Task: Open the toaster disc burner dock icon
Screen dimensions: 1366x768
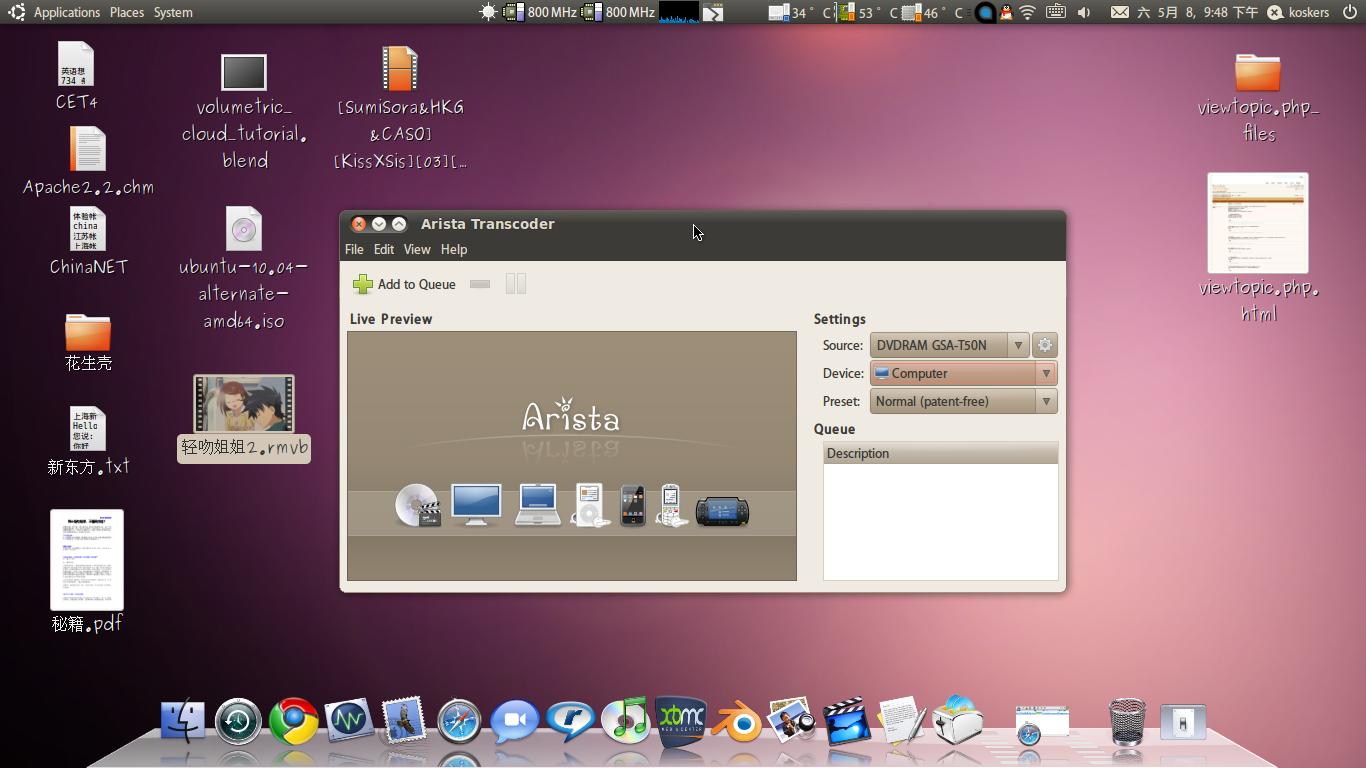Action: [x=958, y=719]
